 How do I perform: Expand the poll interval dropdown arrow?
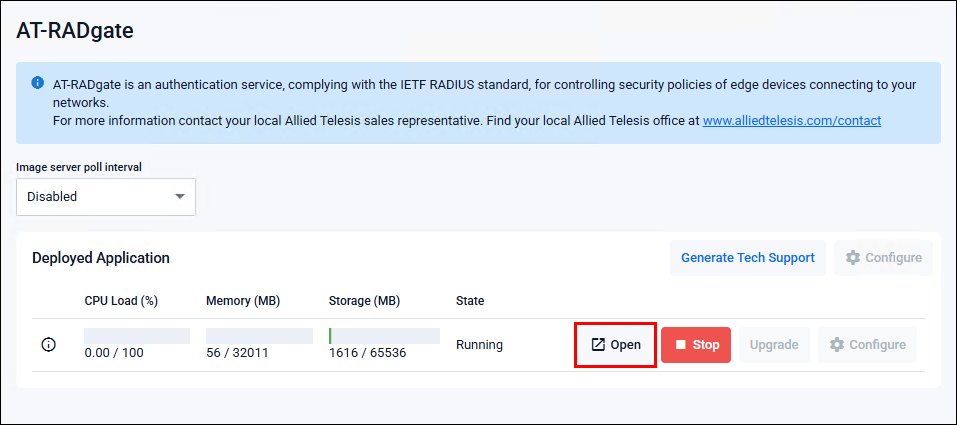(179, 197)
